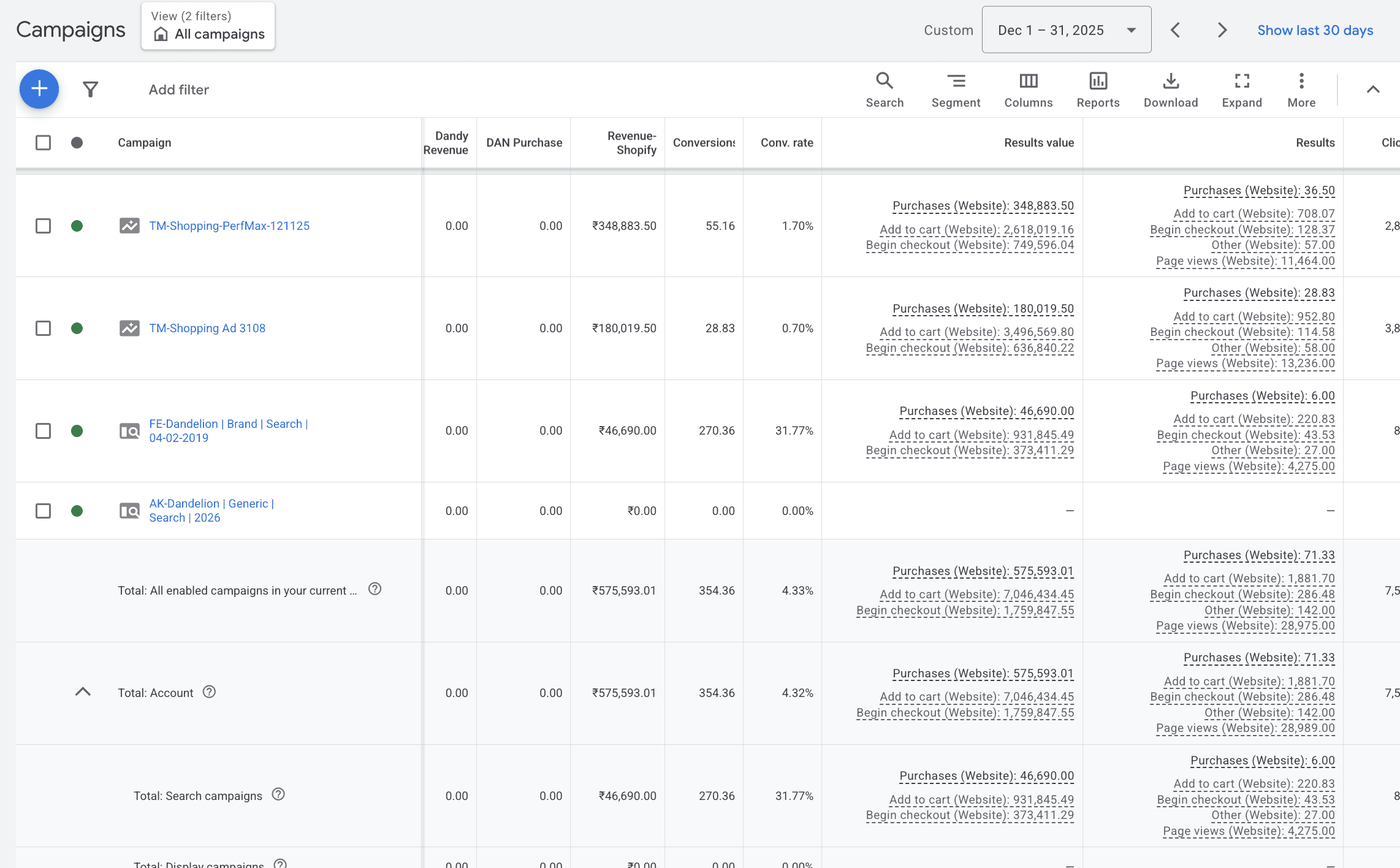Open the date range dropdown Dec 1 – 31, 2025
Viewport: 1400px width, 868px height.
click(1067, 30)
